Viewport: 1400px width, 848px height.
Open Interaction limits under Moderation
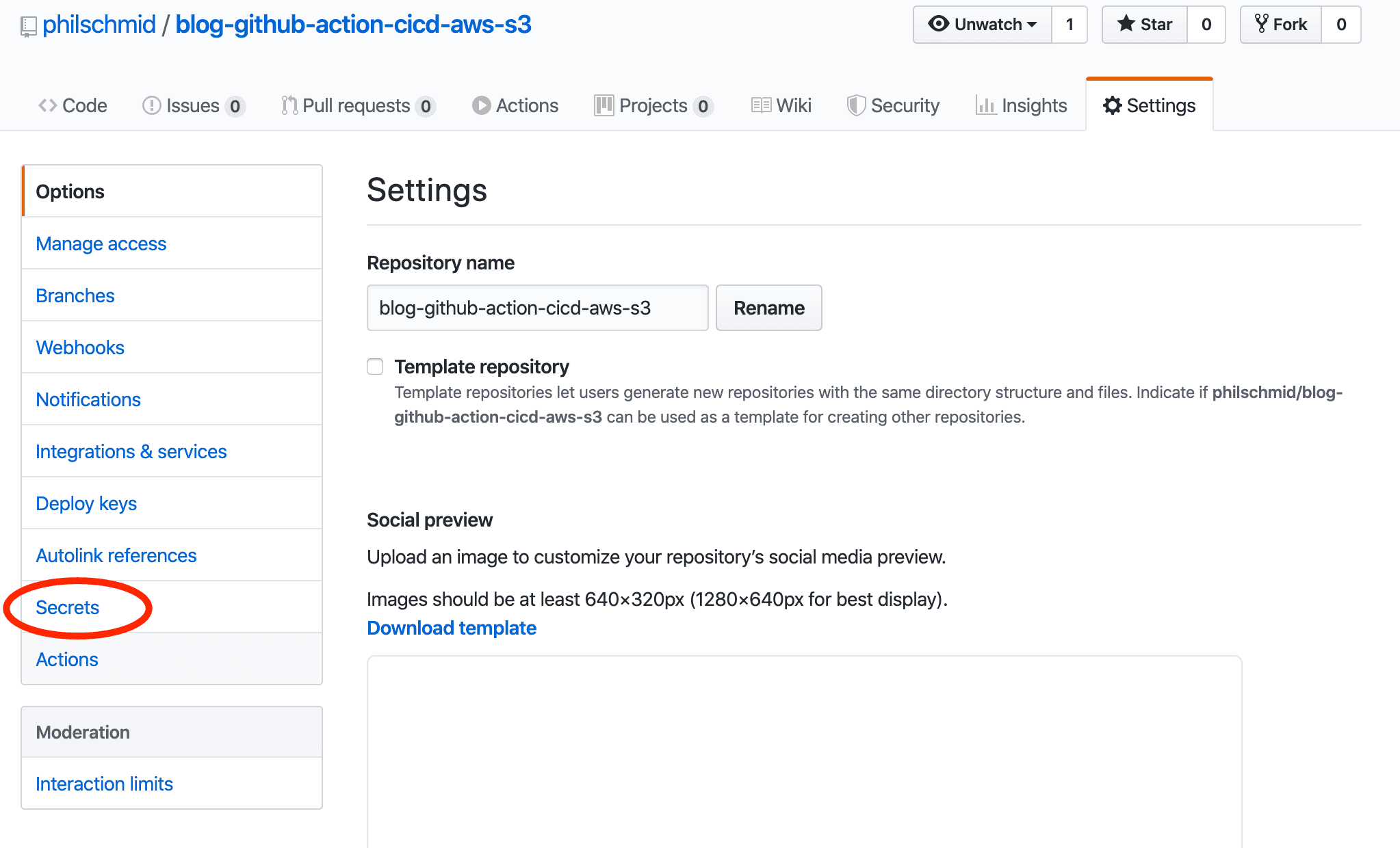pos(172,784)
